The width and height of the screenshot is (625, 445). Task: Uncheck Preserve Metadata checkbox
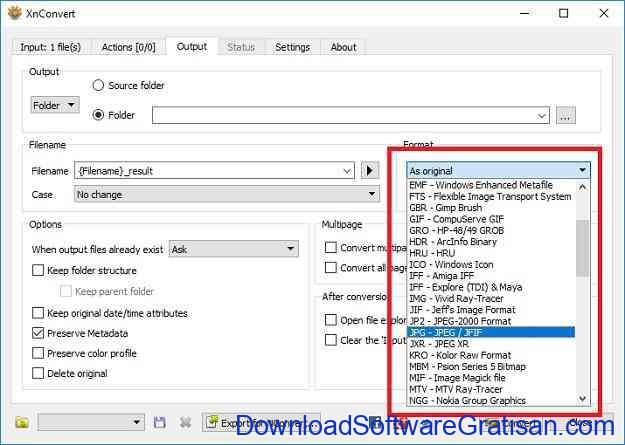coord(38,333)
